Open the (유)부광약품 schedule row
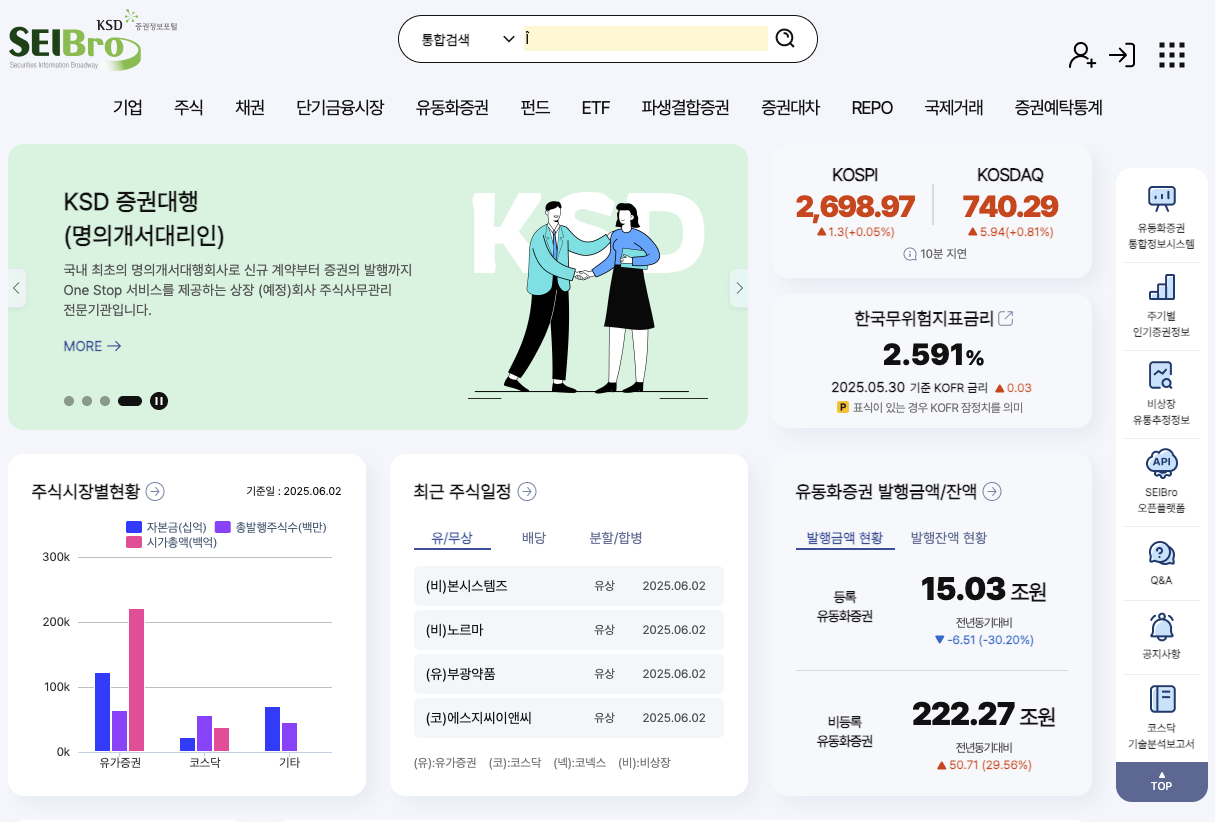The width and height of the screenshot is (1215, 822). pos(568,674)
